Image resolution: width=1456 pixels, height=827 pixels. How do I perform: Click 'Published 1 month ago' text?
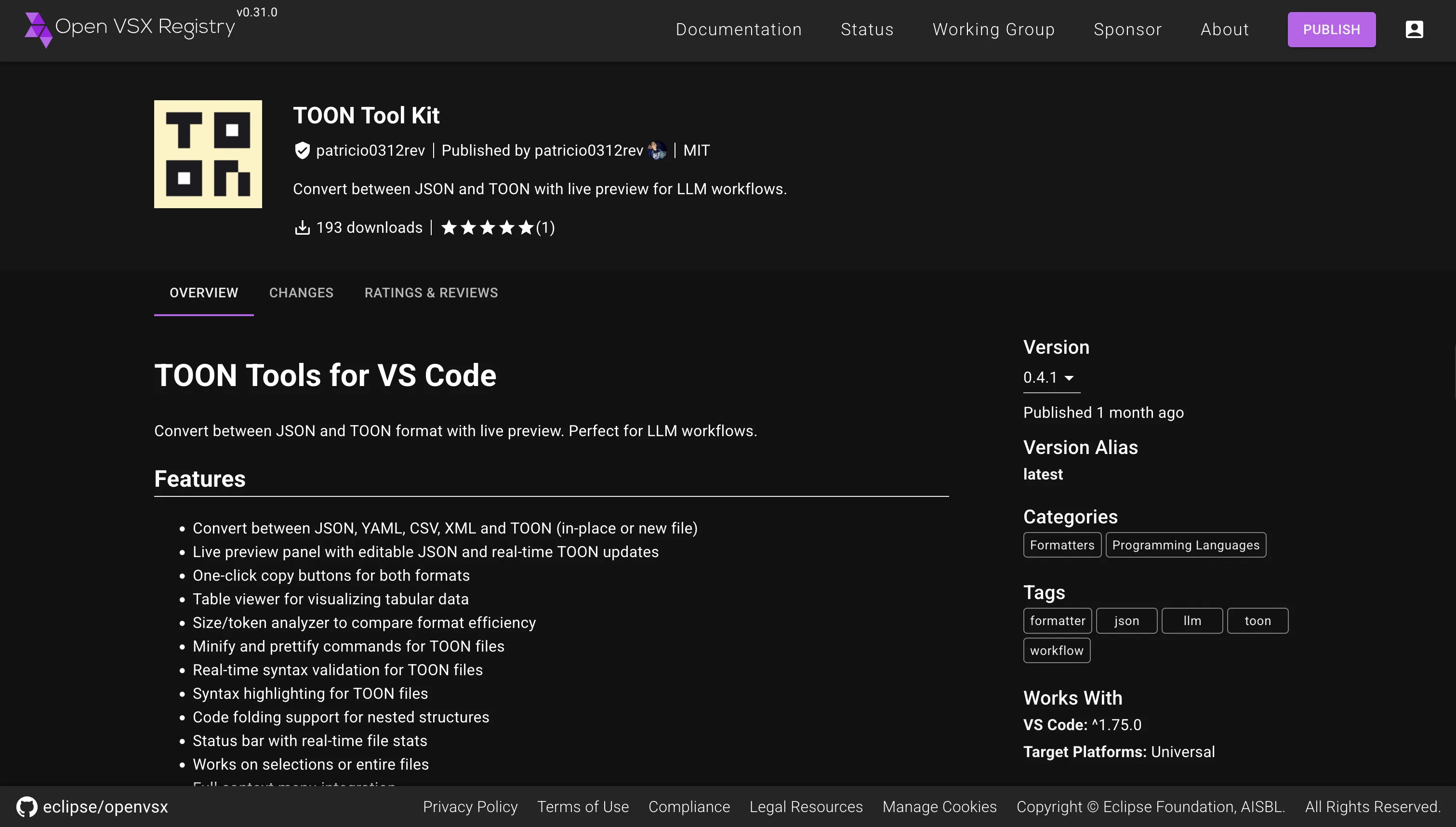tap(1103, 413)
